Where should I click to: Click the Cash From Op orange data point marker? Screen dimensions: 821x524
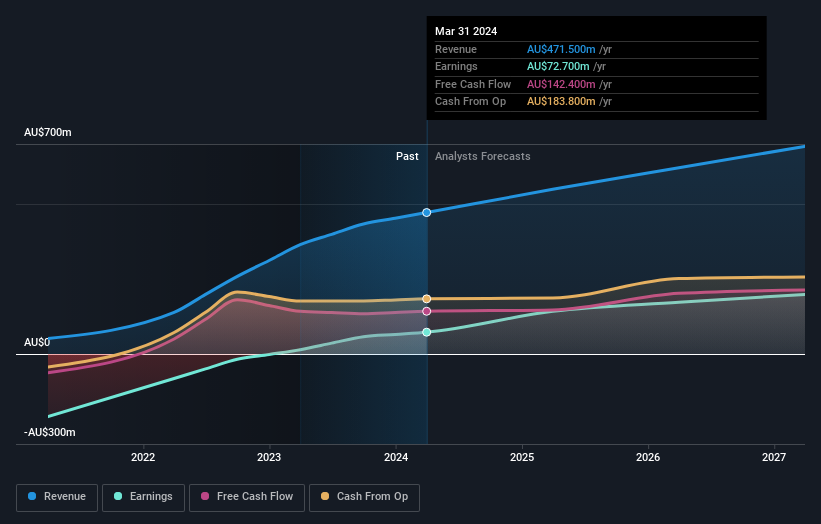click(x=427, y=299)
